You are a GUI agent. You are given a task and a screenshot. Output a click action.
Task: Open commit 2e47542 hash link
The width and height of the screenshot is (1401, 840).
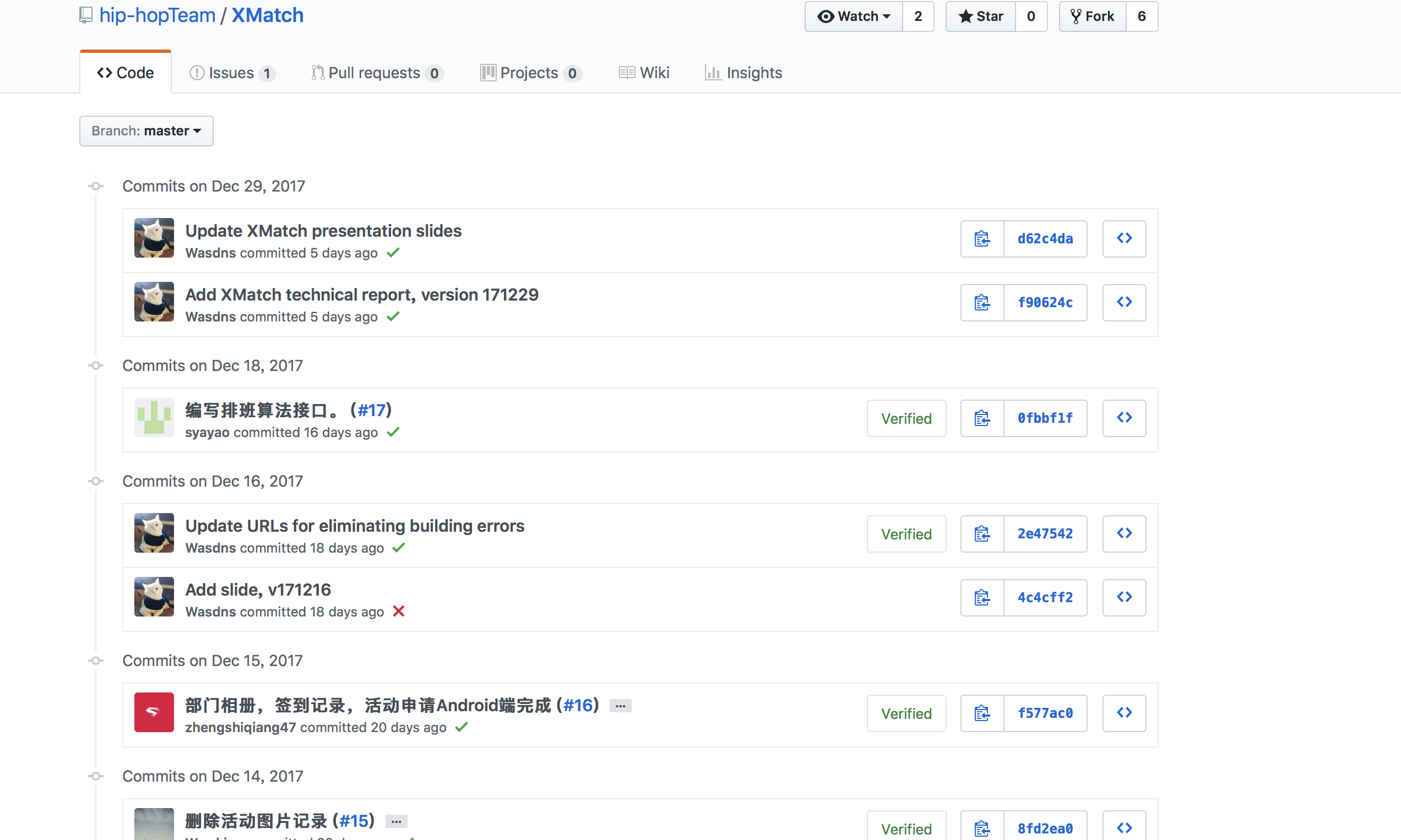click(x=1045, y=534)
